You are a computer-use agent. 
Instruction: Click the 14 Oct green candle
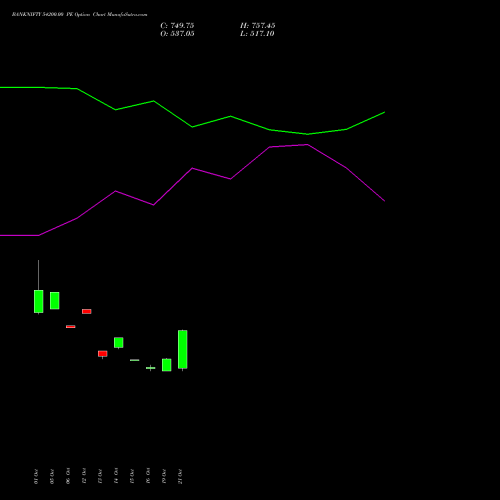click(x=119, y=343)
